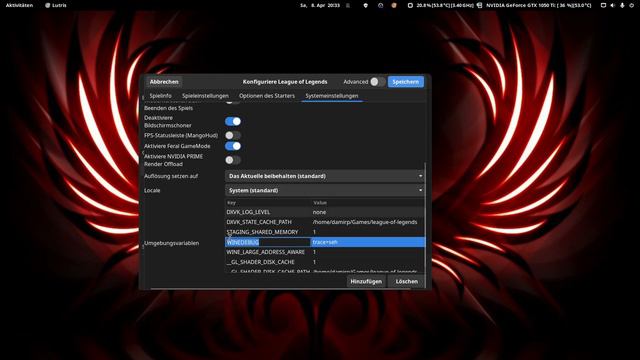The width and height of the screenshot is (640, 360).
Task: Open the date and time clock menu
Action: 320,5
